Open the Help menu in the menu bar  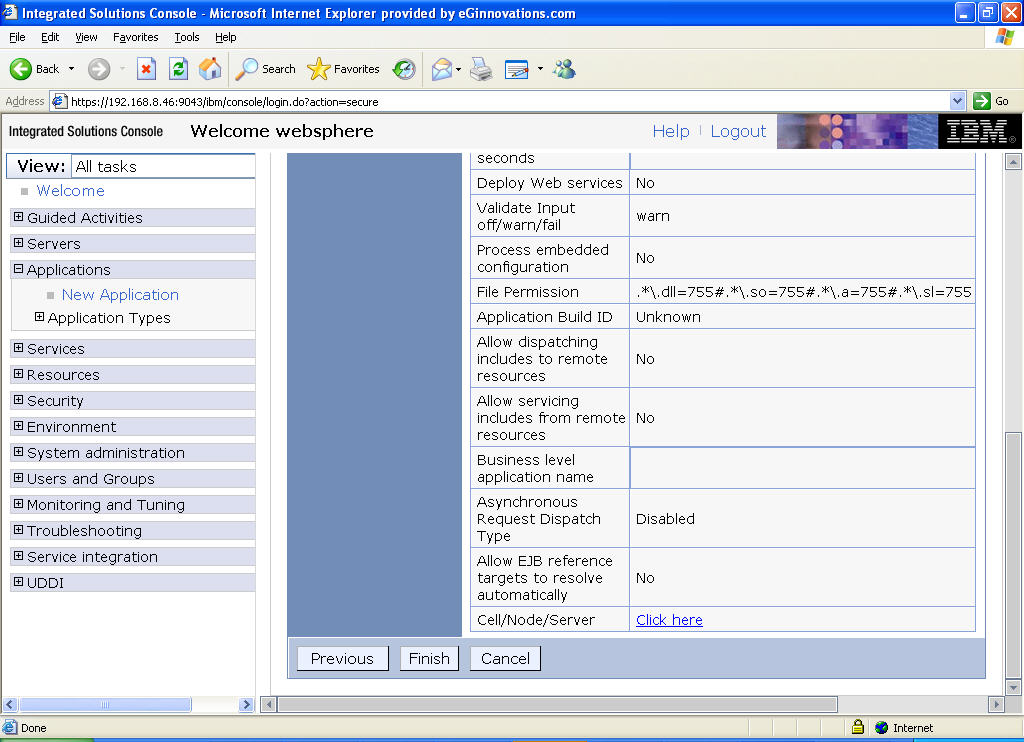coord(225,37)
